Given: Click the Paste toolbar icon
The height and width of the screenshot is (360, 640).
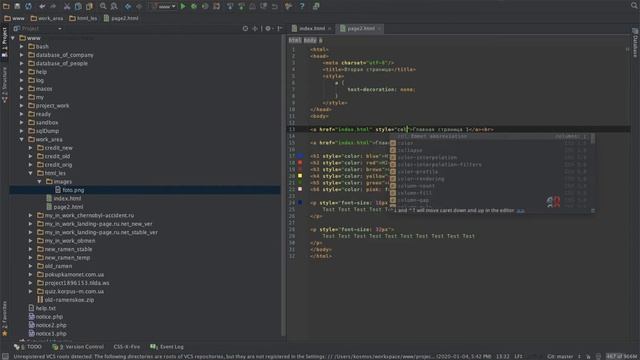Looking at the screenshot, I should [89, 6].
